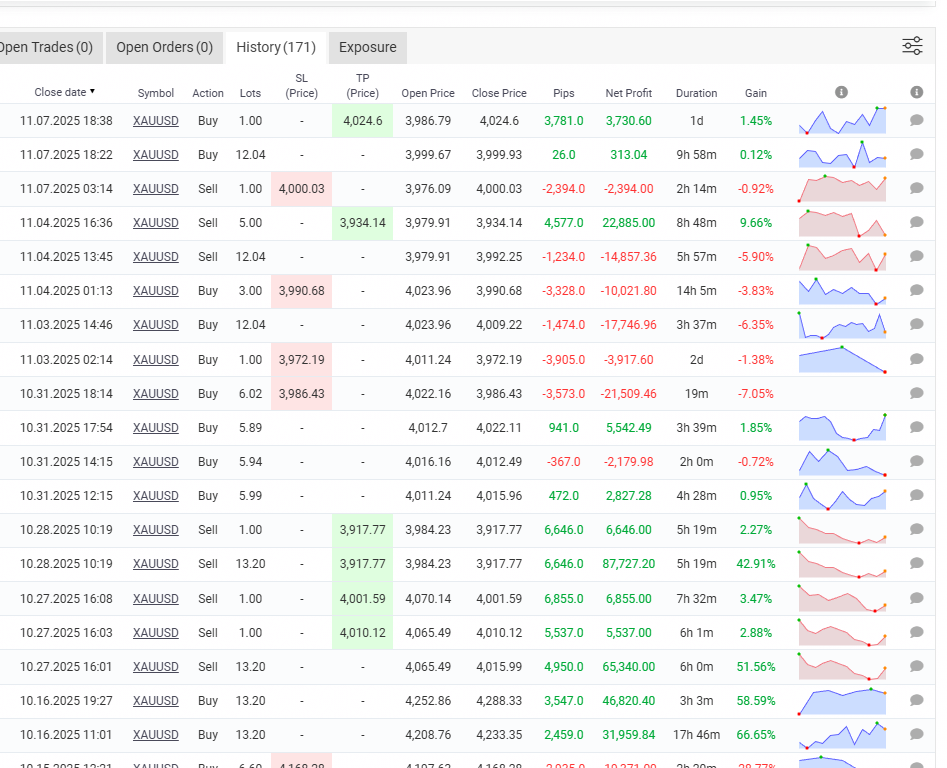The width and height of the screenshot is (947, 768).
Task: Click the info icon above the chart column
Action: pyautogui.click(x=841, y=92)
